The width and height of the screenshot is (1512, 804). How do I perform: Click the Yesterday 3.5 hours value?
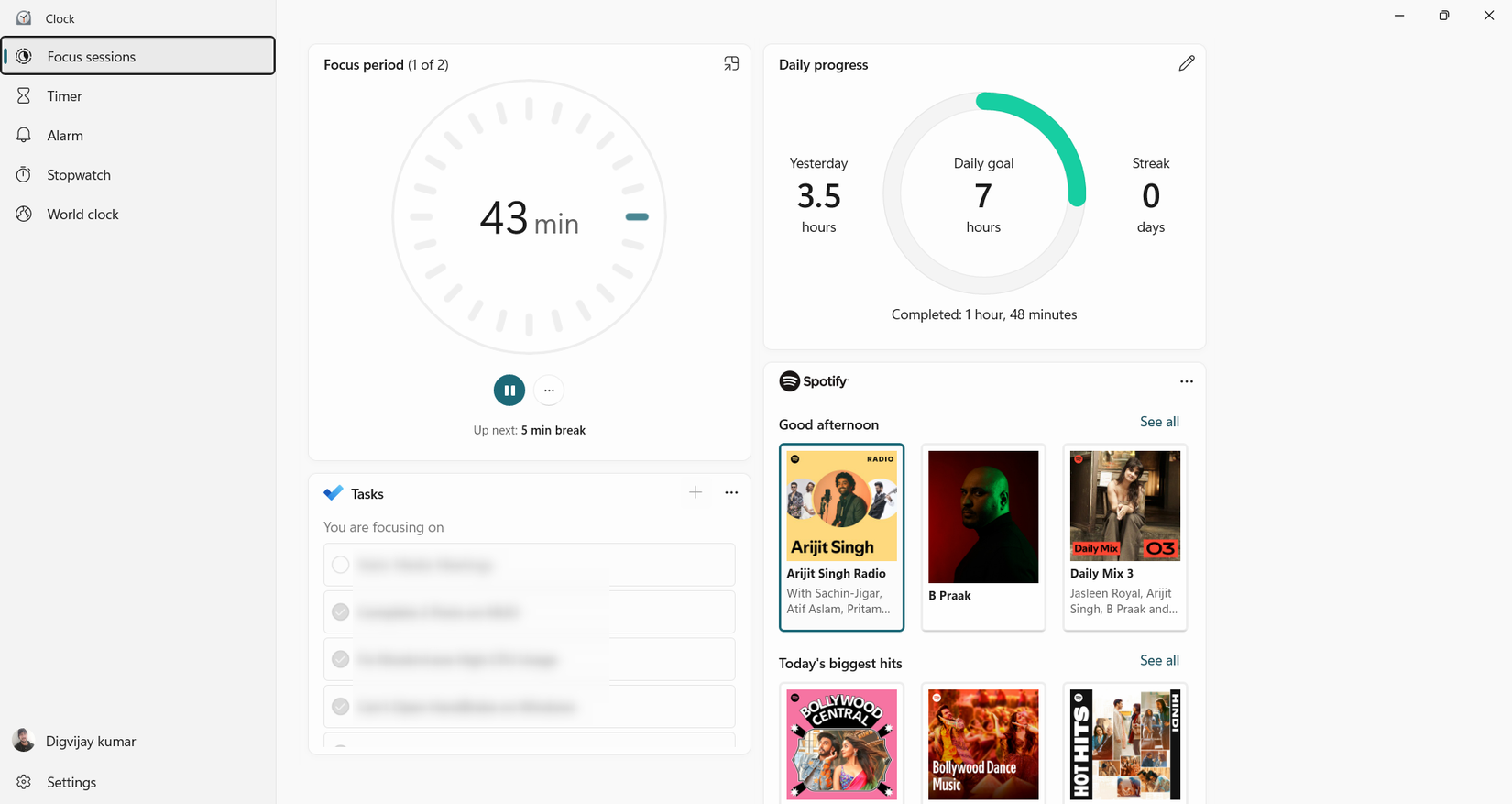(x=818, y=195)
